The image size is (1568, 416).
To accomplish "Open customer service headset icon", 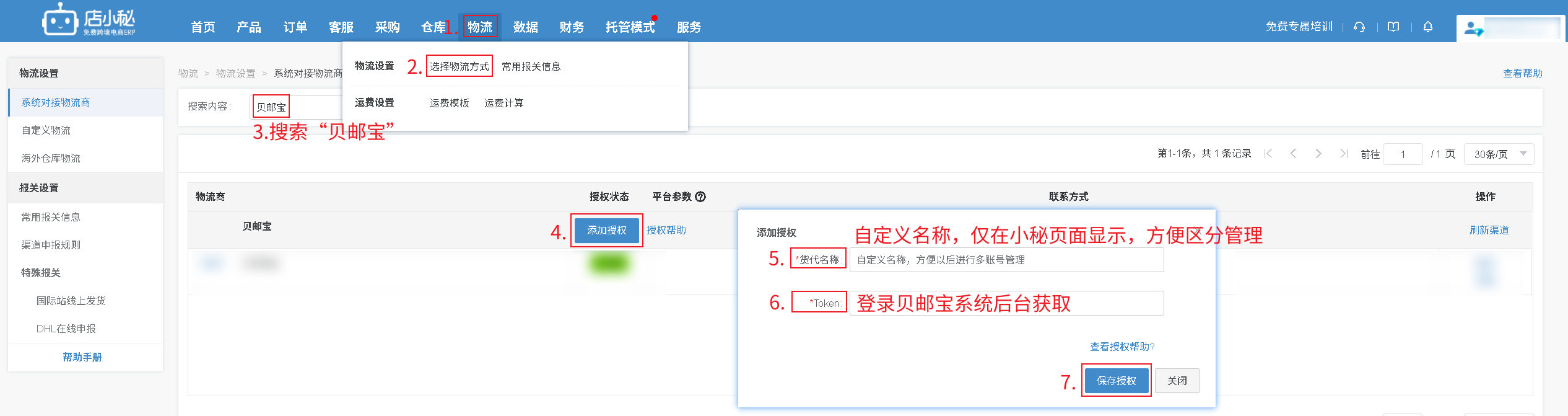I will coord(1359,27).
